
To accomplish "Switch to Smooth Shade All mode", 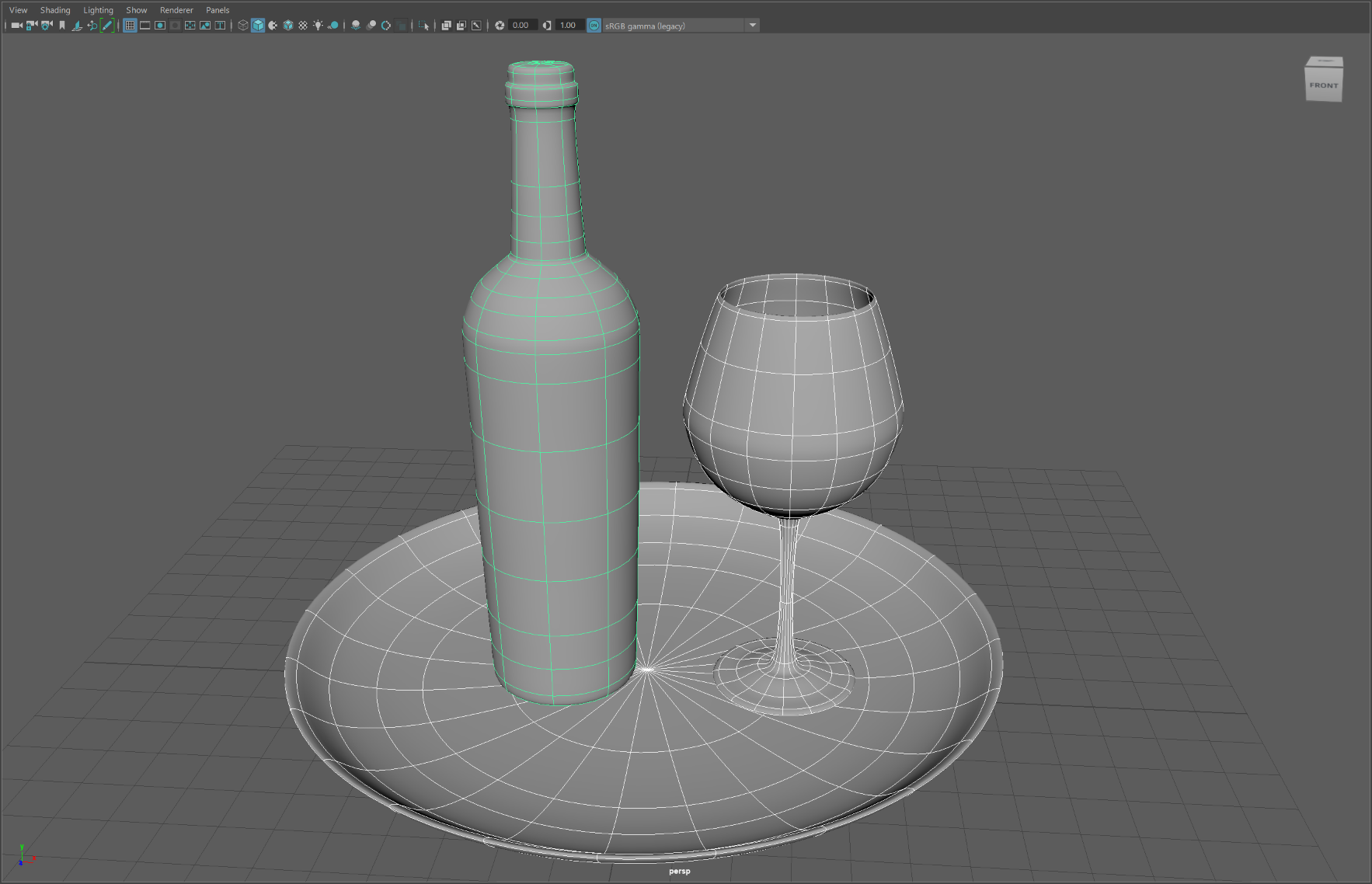I will pyautogui.click(x=258, y=26).
